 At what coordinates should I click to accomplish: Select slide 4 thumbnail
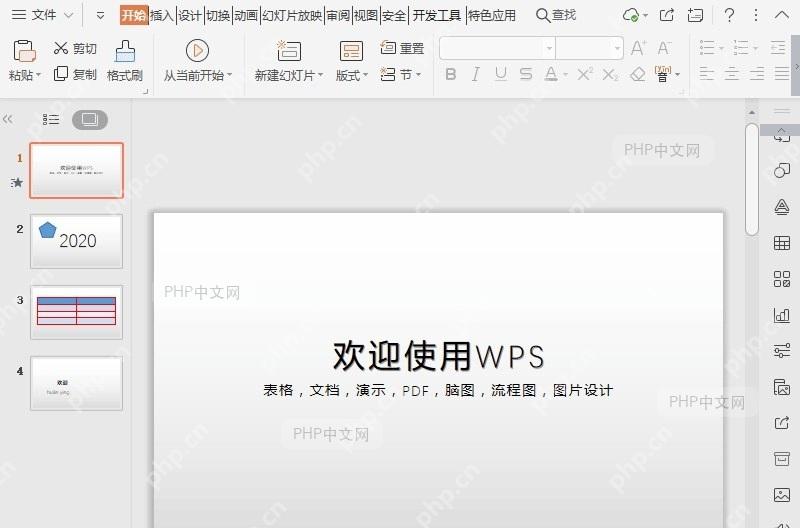pos(77,383)
